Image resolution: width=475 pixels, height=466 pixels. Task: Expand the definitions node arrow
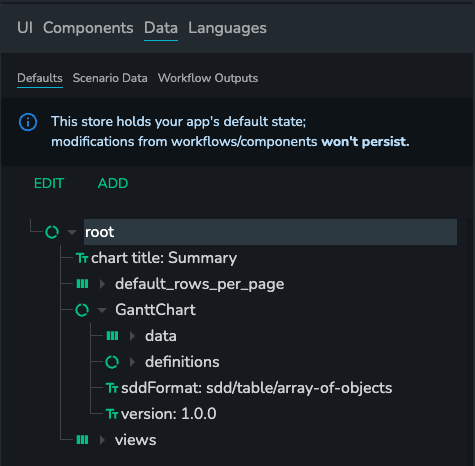coord(132,362)
